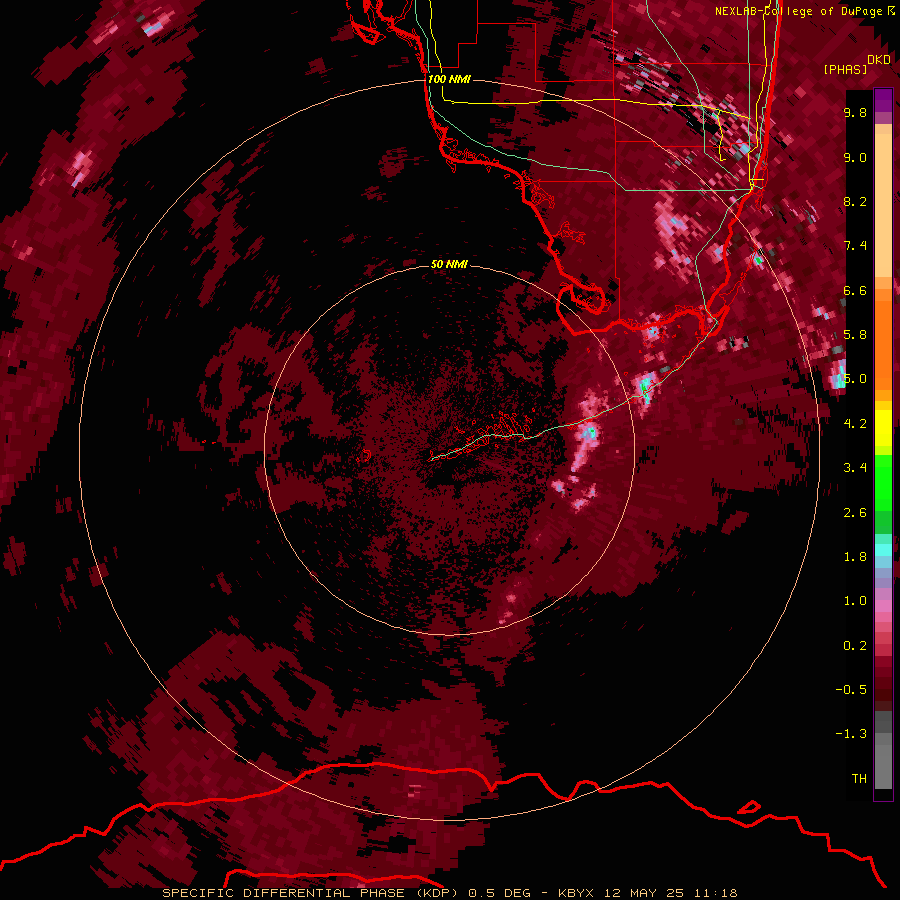
Task: Click the 1.0 value on the color scale
Action: (x=855, y=601)
